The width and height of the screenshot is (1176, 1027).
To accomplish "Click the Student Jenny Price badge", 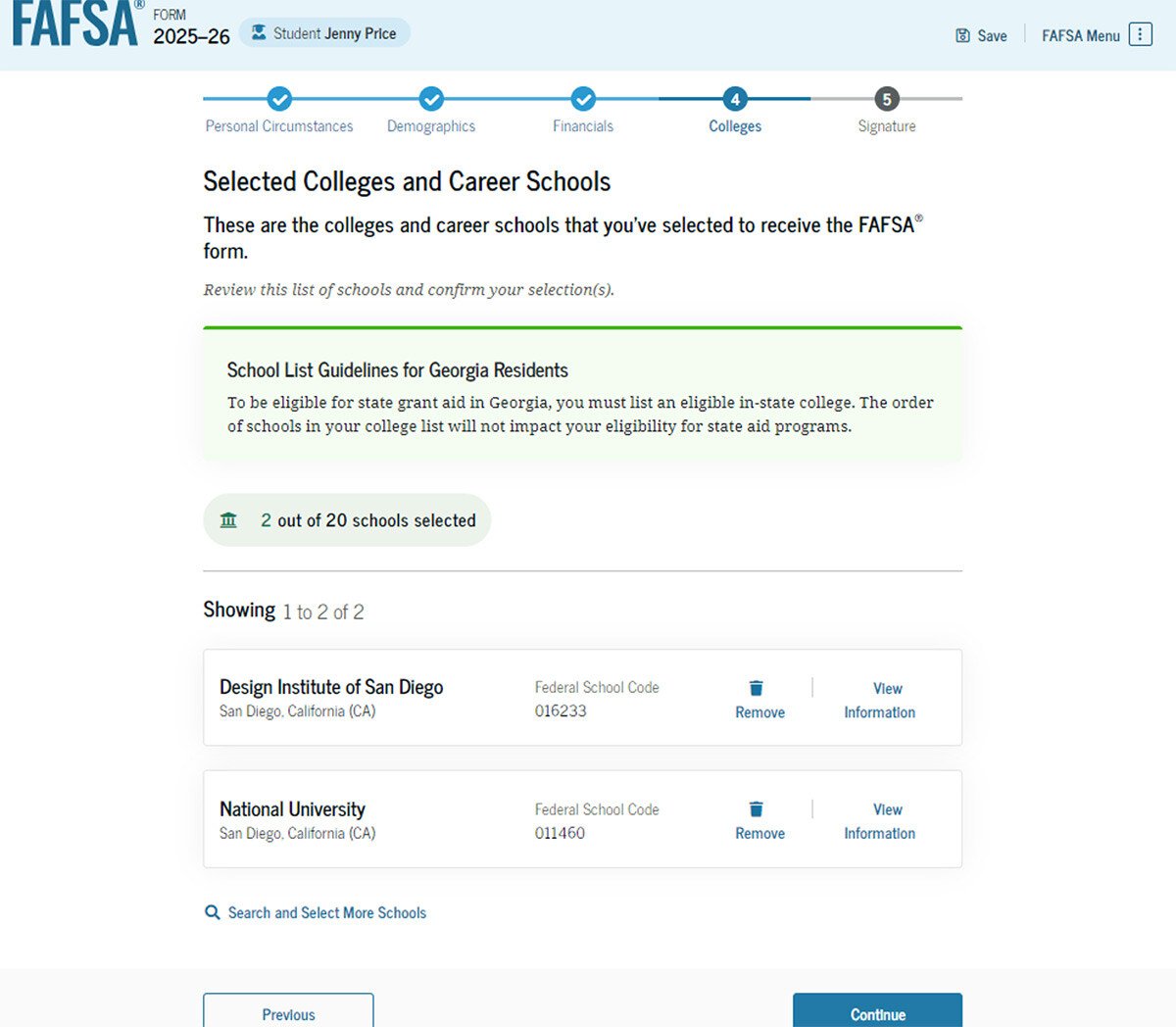I will click(x=324, y=33).
